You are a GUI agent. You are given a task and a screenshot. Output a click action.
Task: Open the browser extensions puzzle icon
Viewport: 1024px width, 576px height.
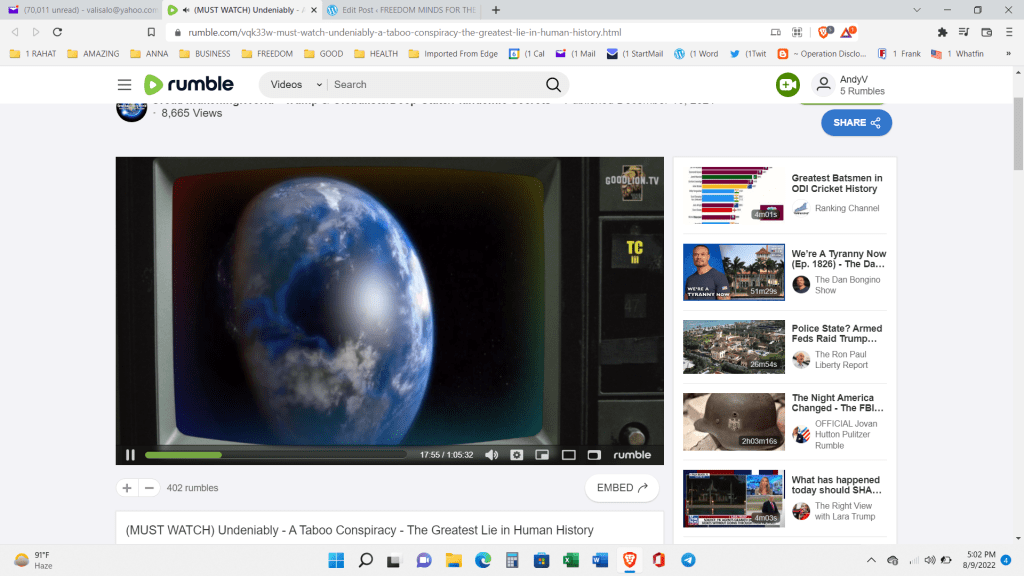point(942,32)
